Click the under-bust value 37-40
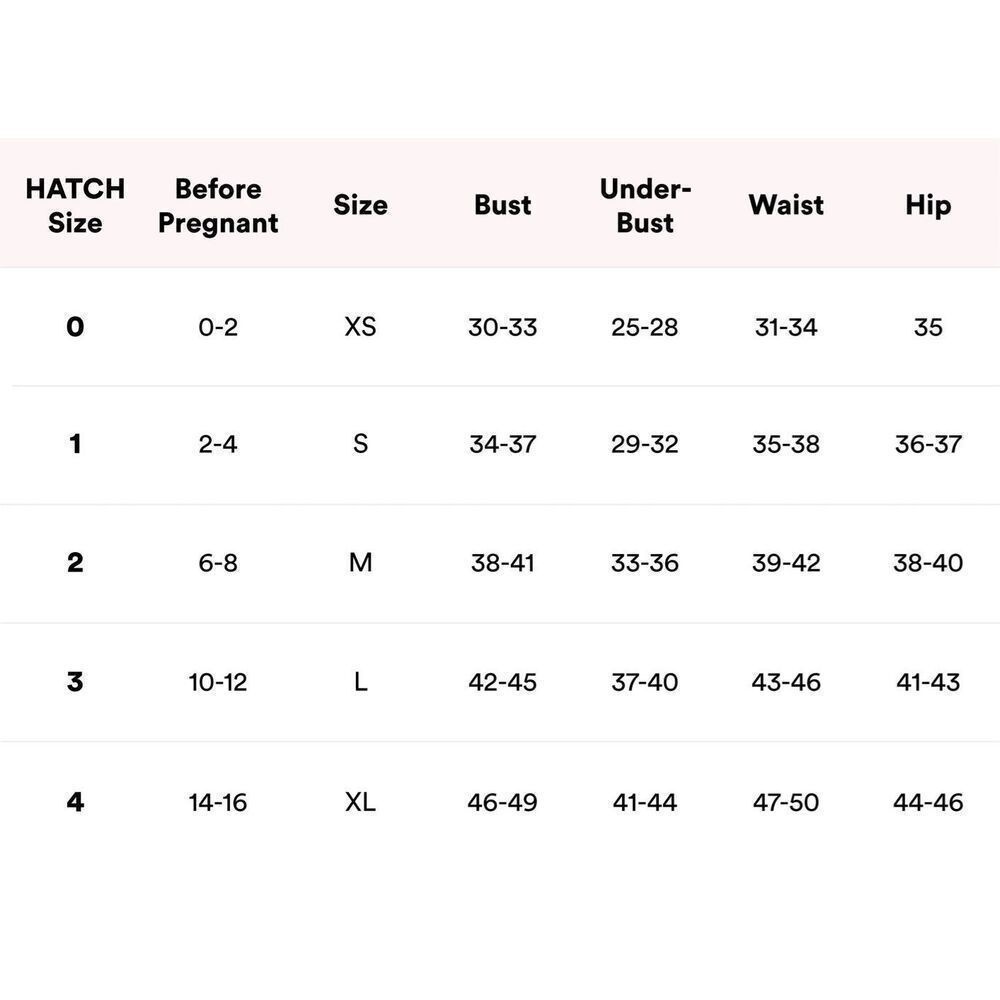 [x=645, y=682]
